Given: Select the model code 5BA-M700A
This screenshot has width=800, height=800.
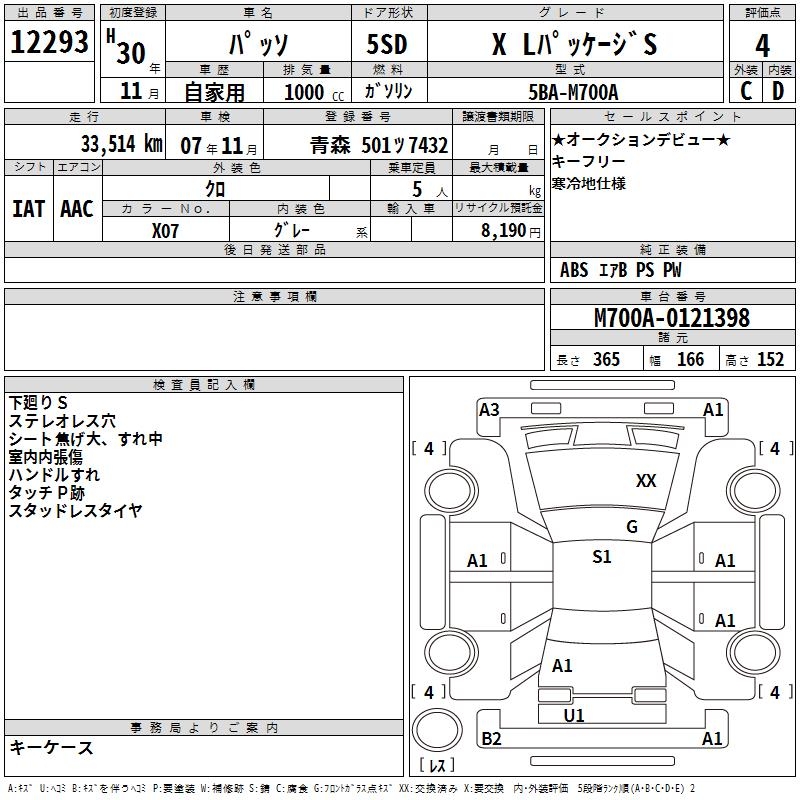Looking at the screenshot, I should tap(573, 92).
